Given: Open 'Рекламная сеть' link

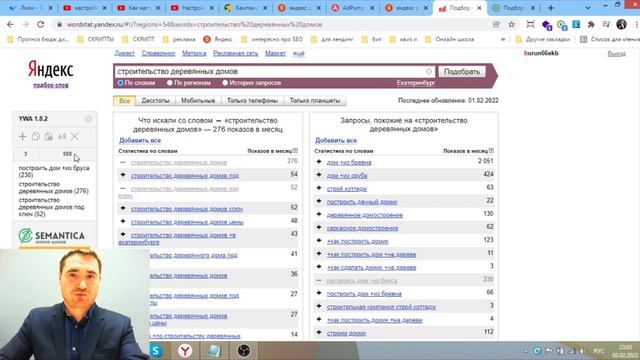Looking at the screenshot, I should 236,53.
